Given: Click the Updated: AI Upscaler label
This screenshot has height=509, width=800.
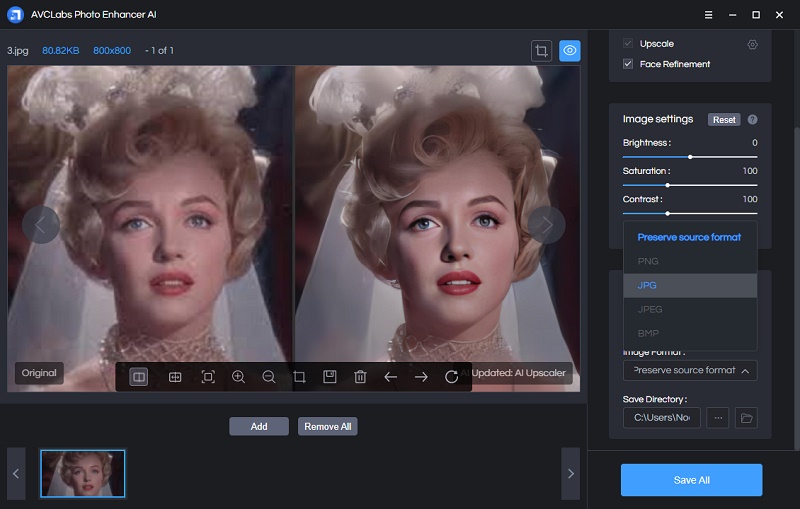Looking at the screenshot, I should (518, 373).
